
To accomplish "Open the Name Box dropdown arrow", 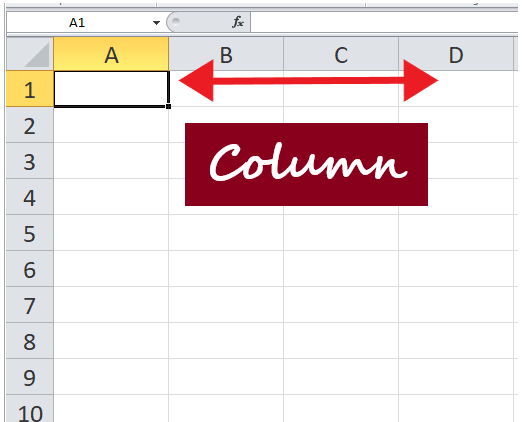I will coord(156,23).
